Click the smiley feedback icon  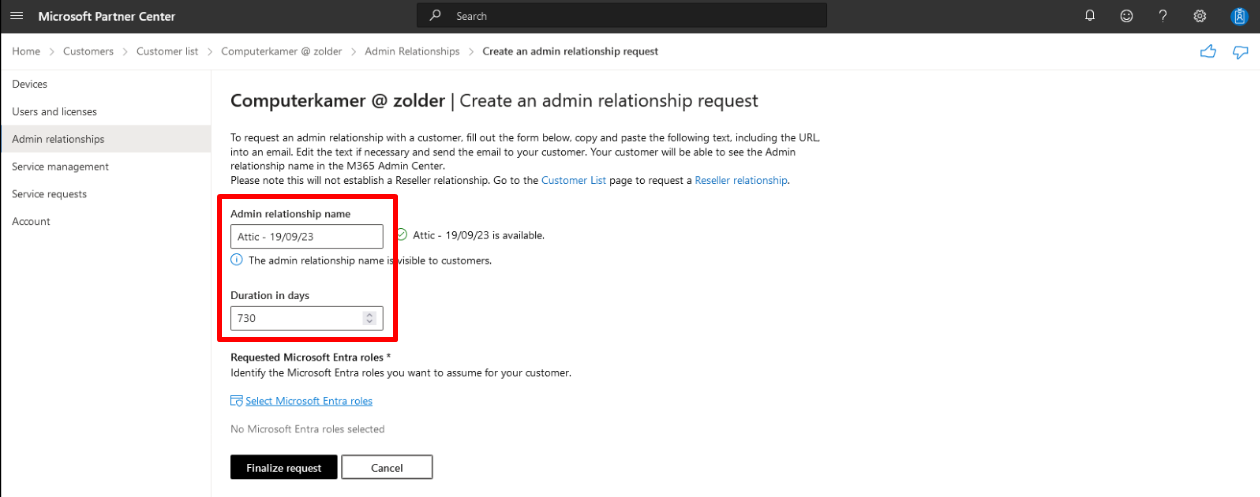click(x=1127, y=16)
